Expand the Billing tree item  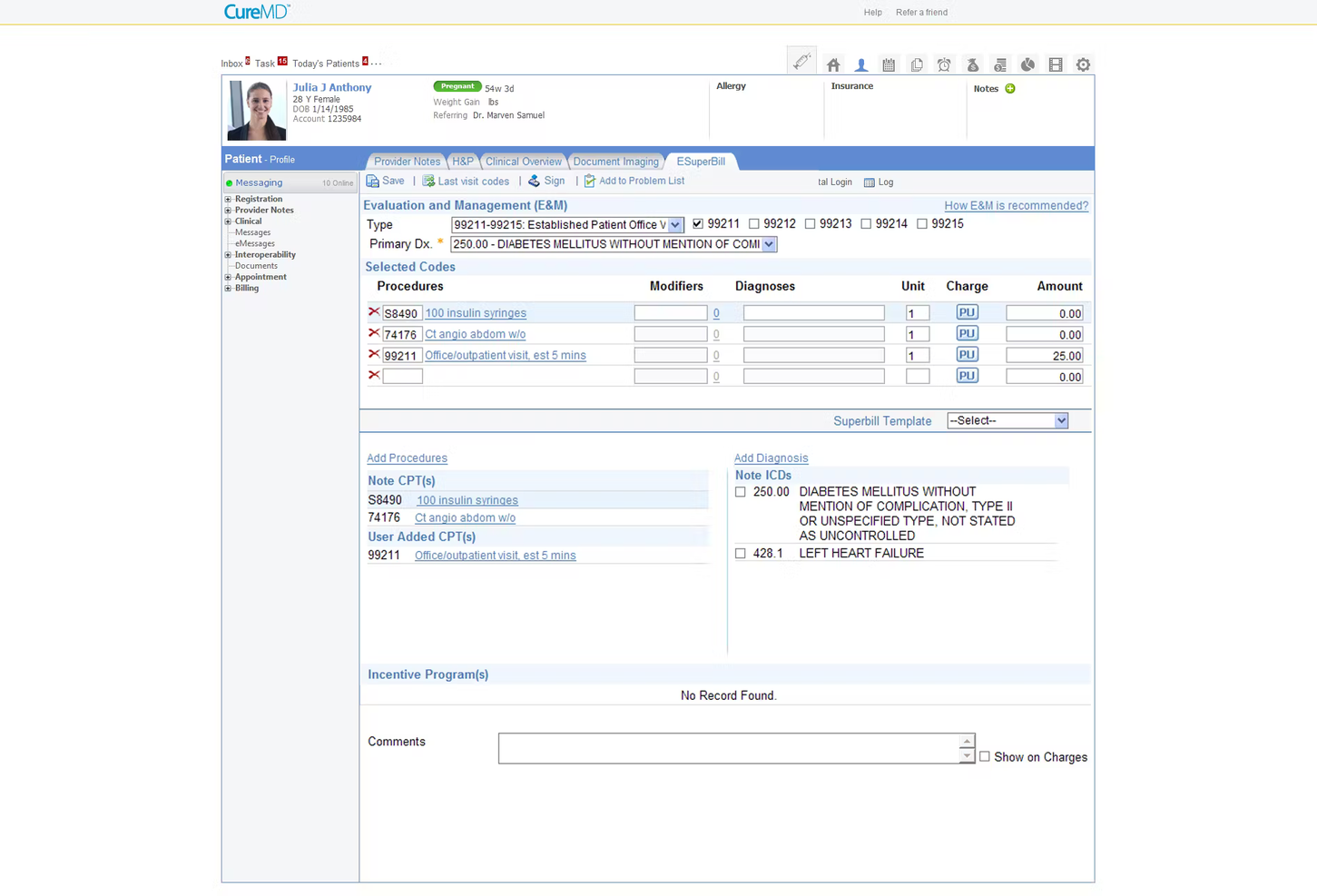pyautogui.click(x=227, y=288)
